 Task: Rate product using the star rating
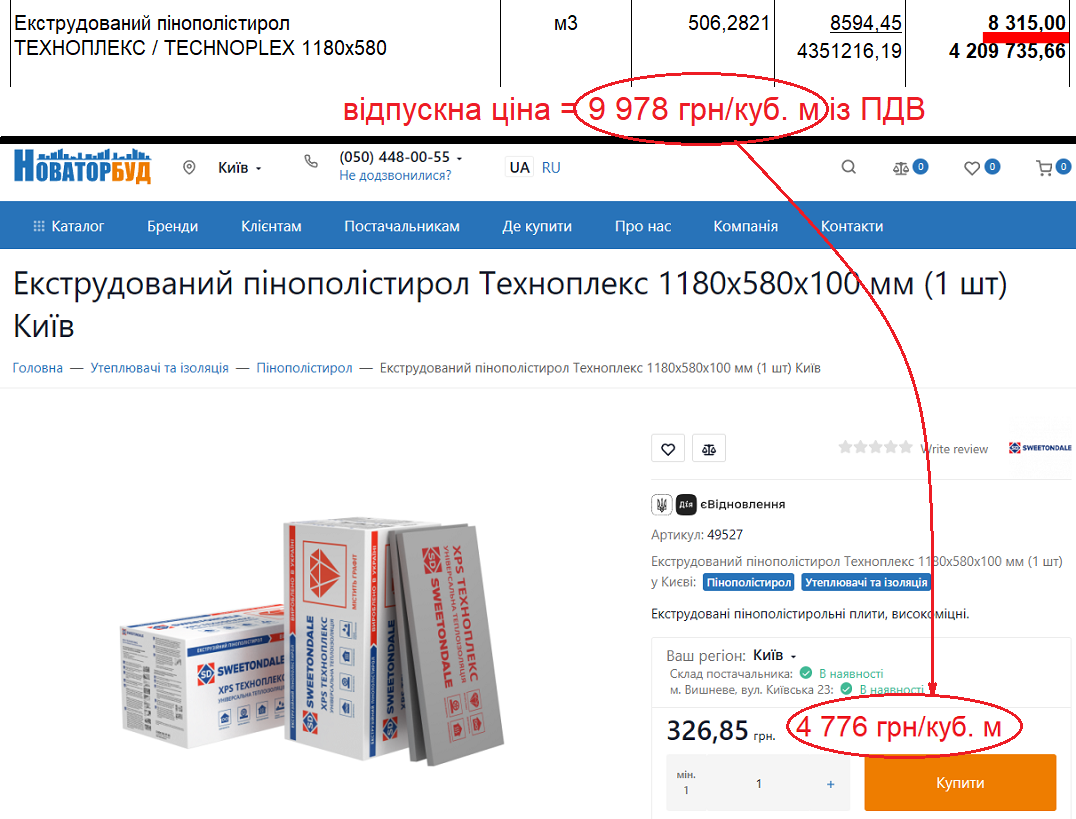[x=875, y=448]
